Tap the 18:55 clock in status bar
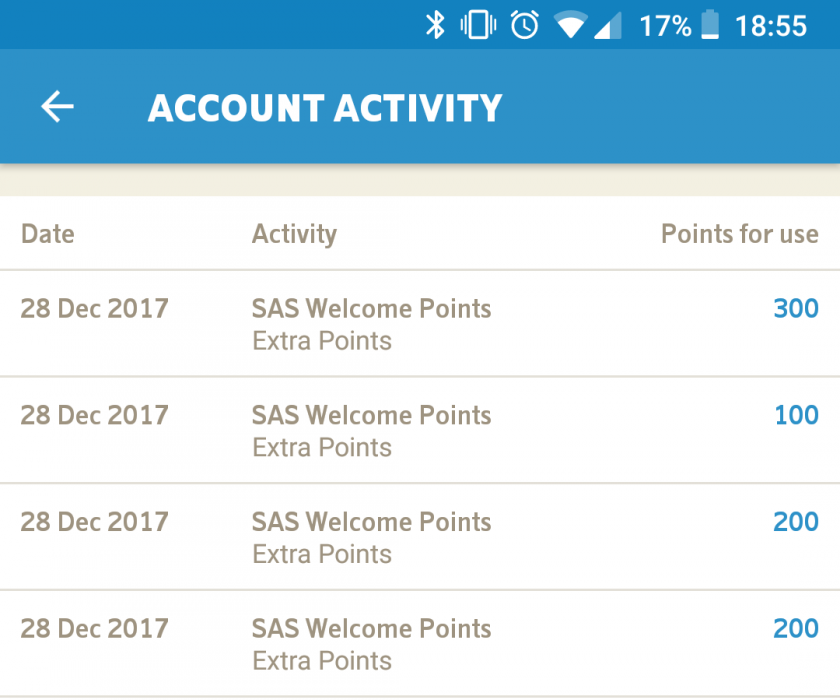 (x=770, y=25)
